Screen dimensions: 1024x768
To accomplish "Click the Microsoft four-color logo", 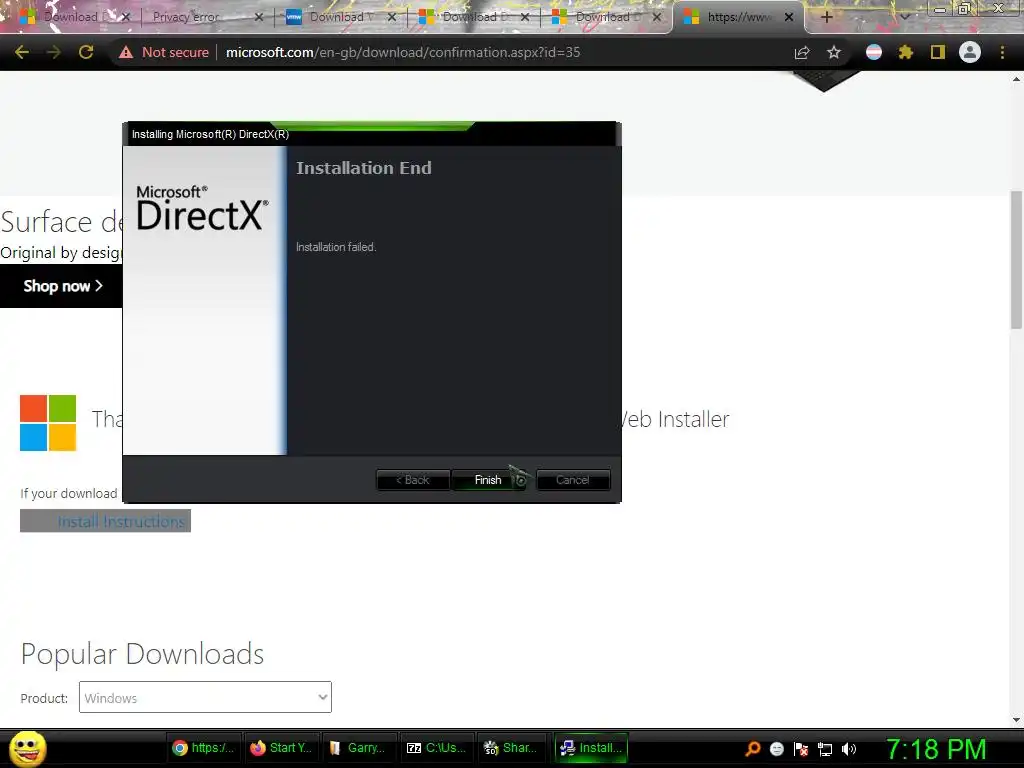I will (48, 423).
